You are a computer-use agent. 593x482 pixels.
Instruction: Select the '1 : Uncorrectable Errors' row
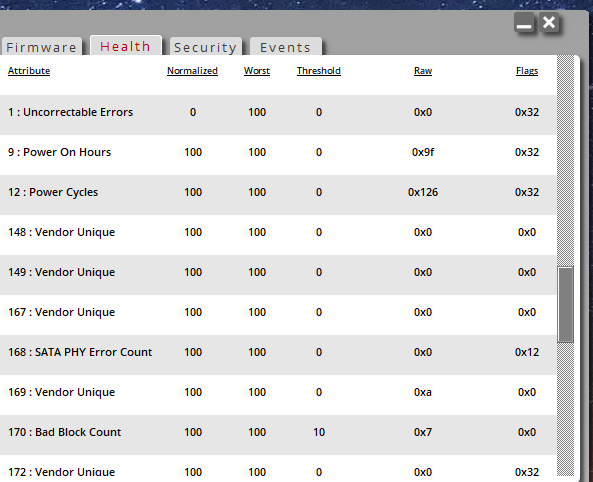click(278, 115)
